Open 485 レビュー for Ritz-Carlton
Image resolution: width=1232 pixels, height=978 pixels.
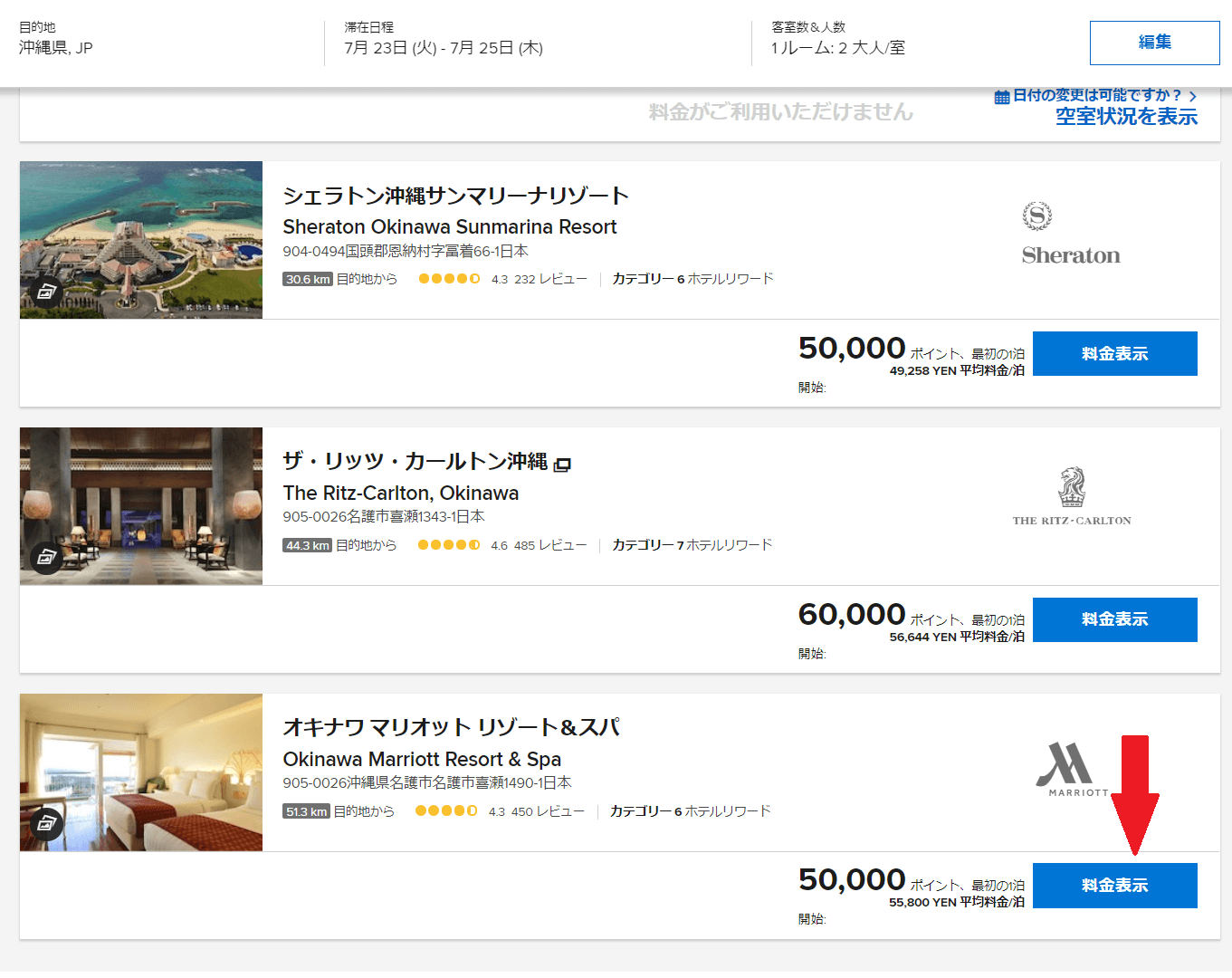pos(549,545)
